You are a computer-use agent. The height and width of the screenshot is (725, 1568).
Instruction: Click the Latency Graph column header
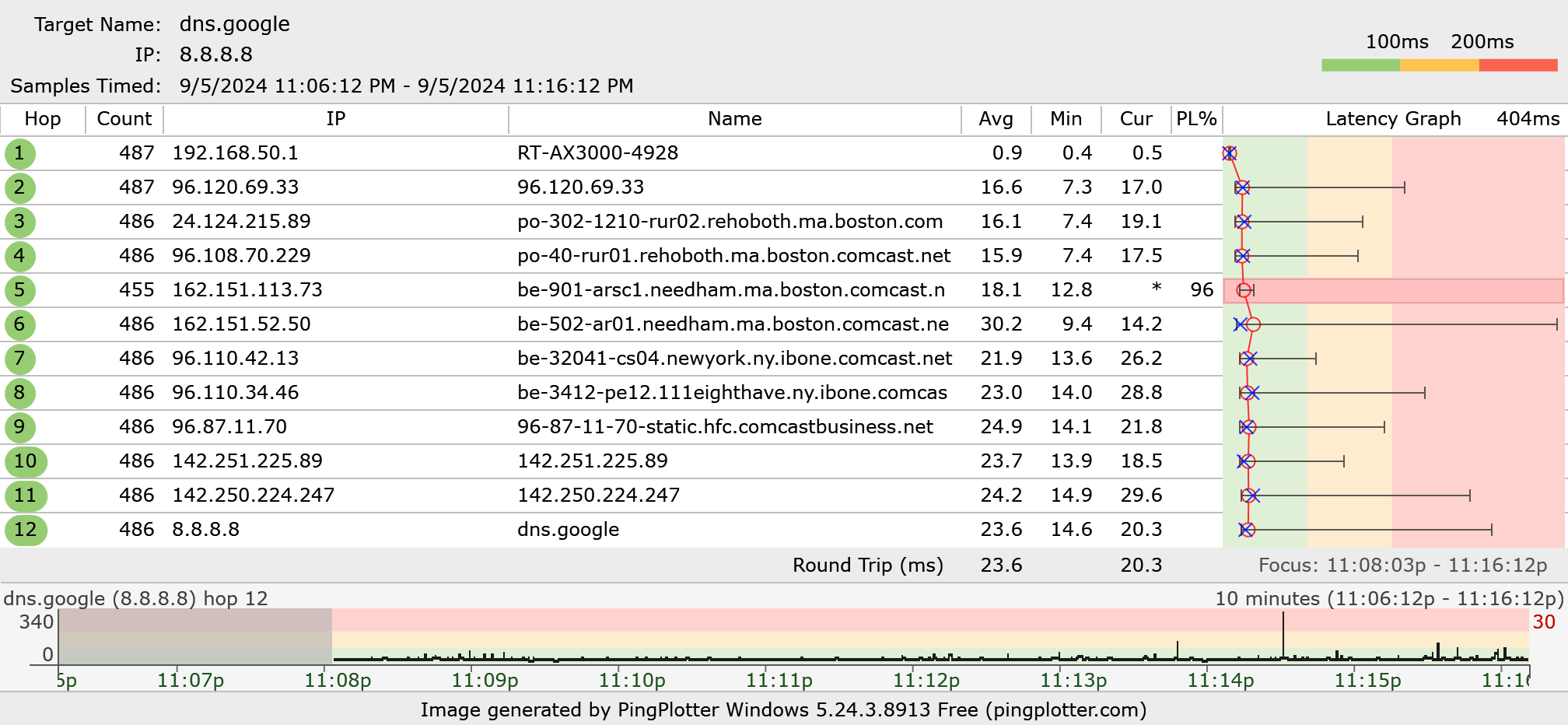(x=1393, y=119)
